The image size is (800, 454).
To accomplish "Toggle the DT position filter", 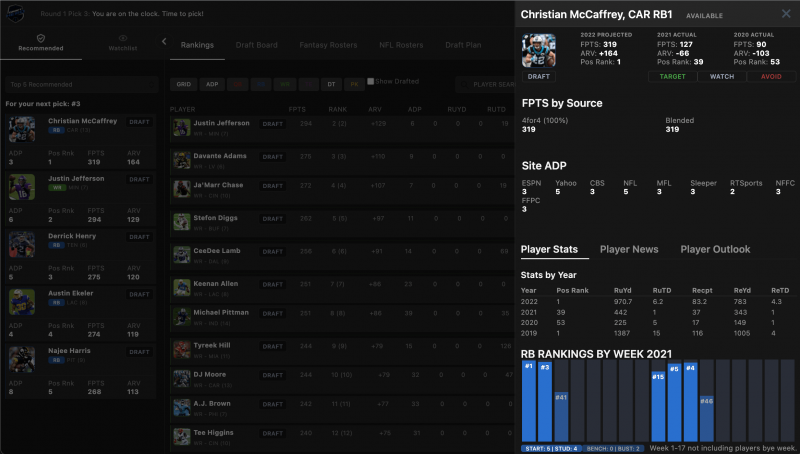I will click(x=331, y=85).
